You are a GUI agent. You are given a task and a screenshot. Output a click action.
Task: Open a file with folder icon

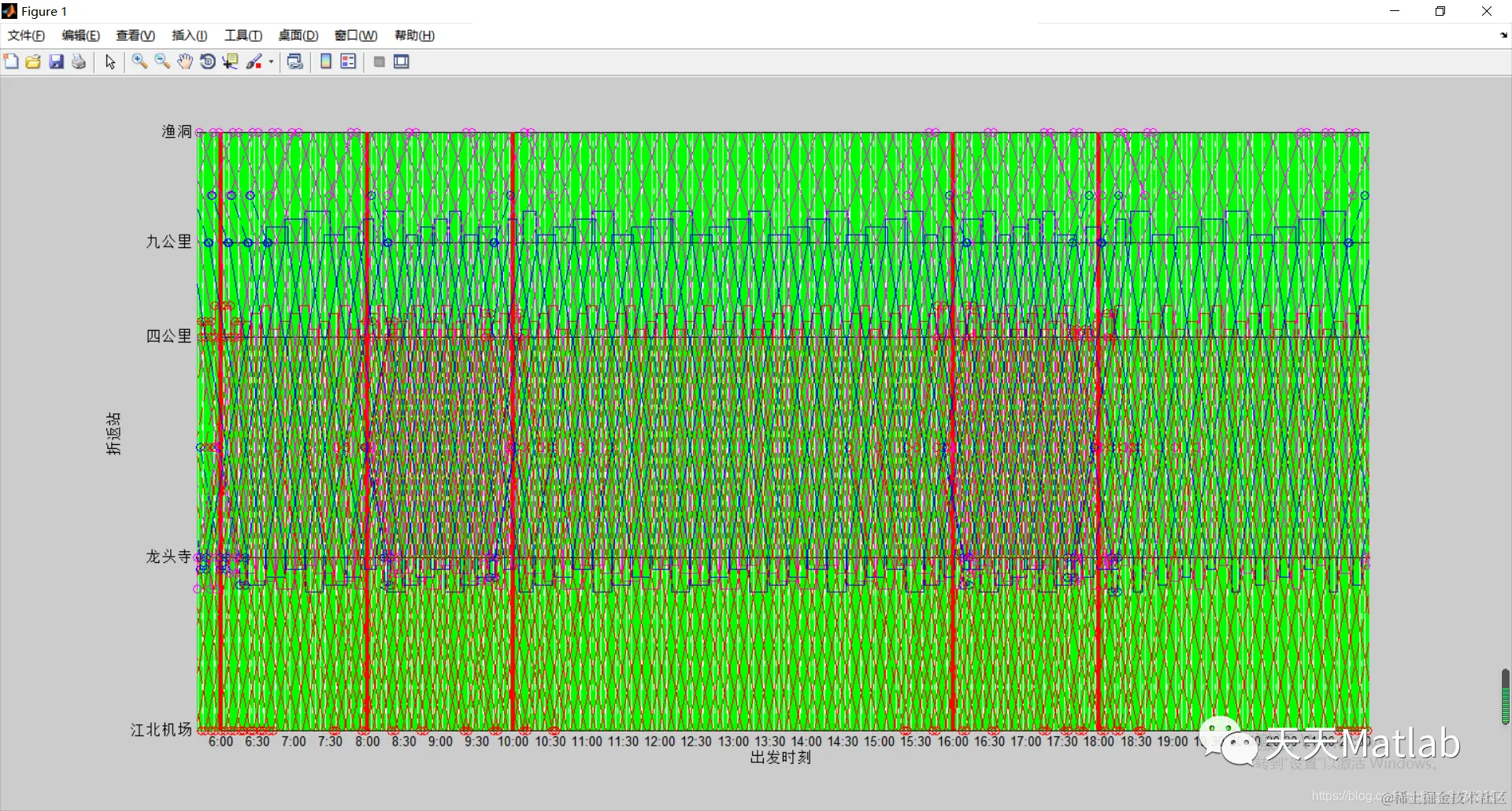(33, 61)
